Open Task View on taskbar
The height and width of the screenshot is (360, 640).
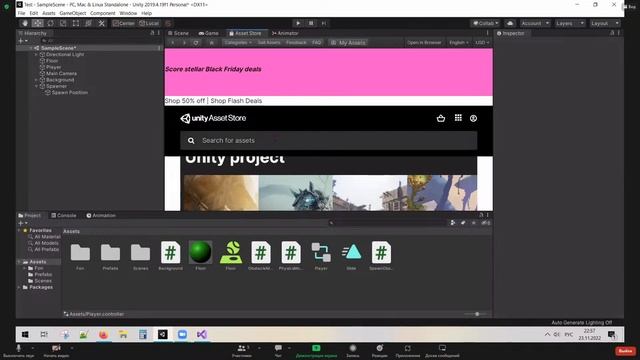coord(44,335)
